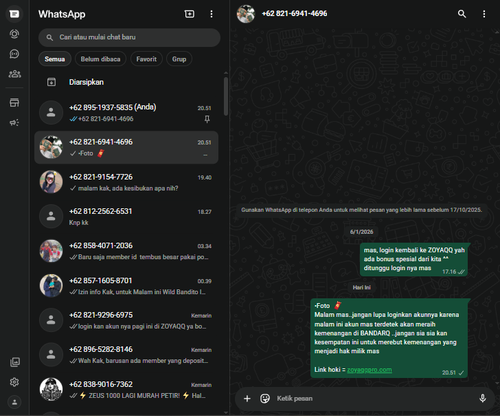500x416 pixels.
Task: Click the 'Gunakan WhatsApp di telepon' notice
Action: [361, 210]
